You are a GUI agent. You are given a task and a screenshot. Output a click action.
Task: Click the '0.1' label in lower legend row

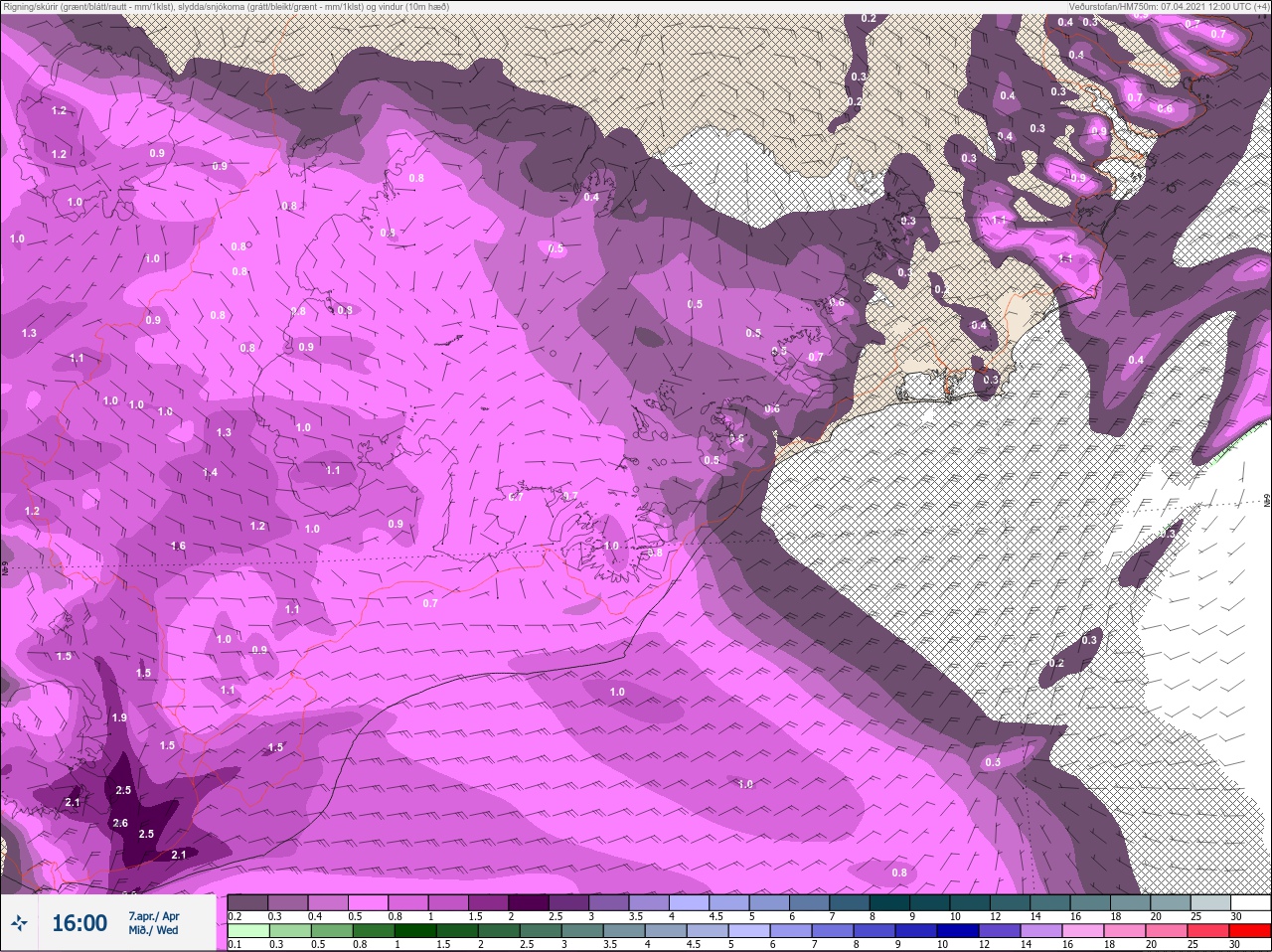[235, 944]
